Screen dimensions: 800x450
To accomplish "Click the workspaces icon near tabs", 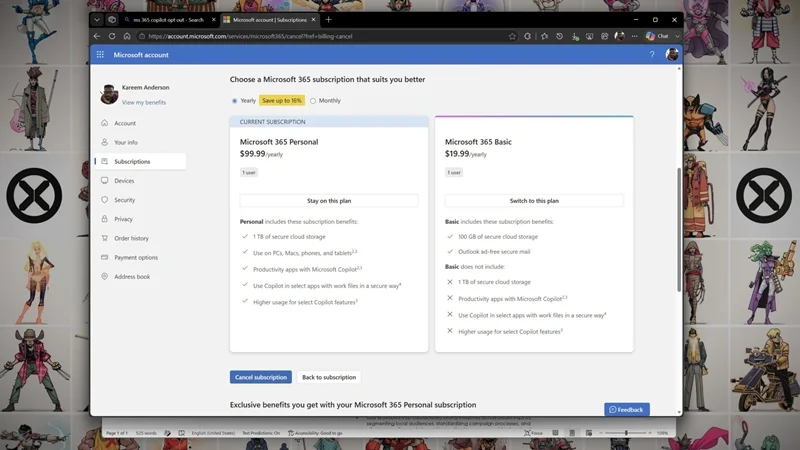I will 112,20.
